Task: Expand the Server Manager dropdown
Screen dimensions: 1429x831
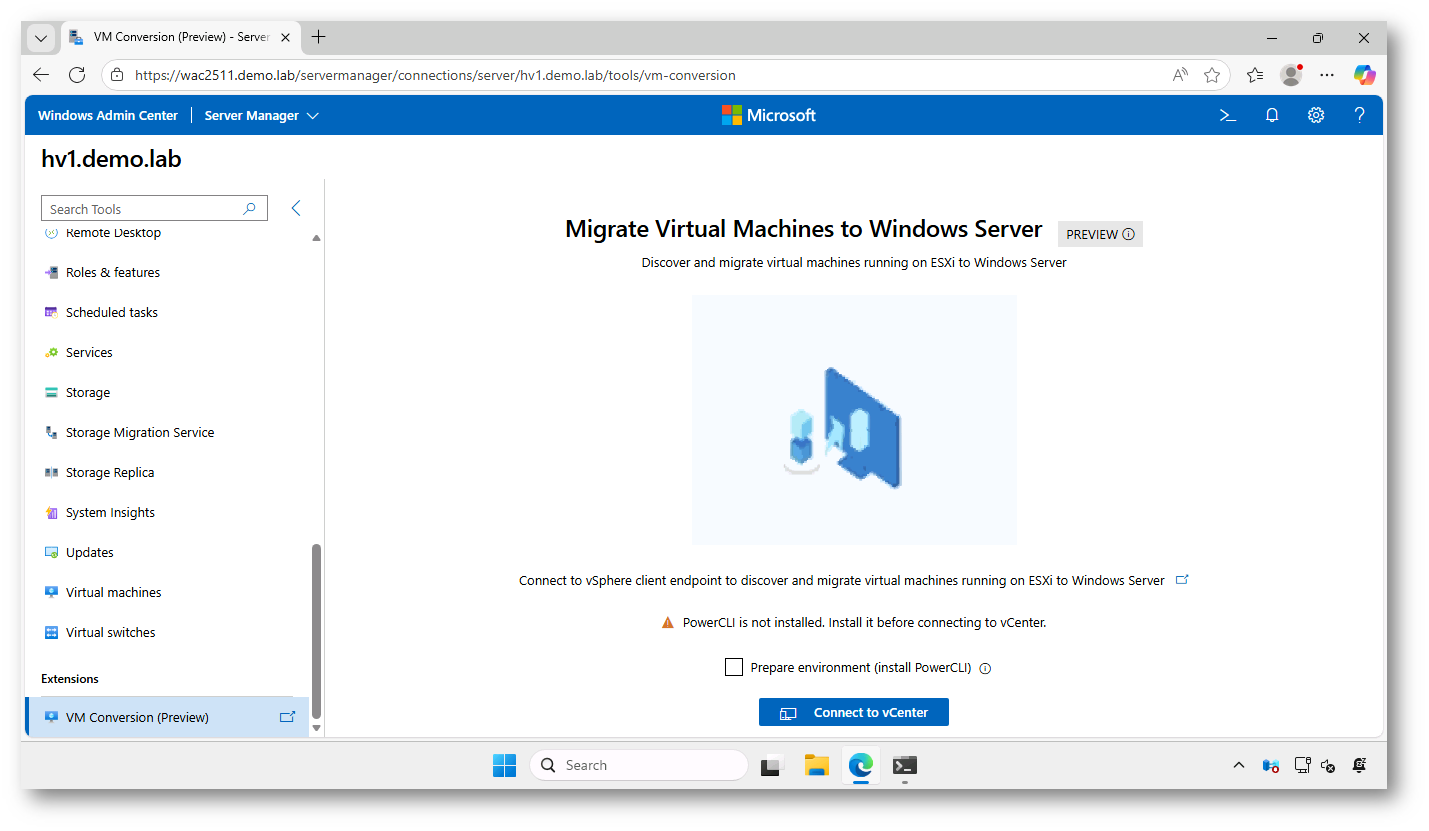Action: point(262,115)
